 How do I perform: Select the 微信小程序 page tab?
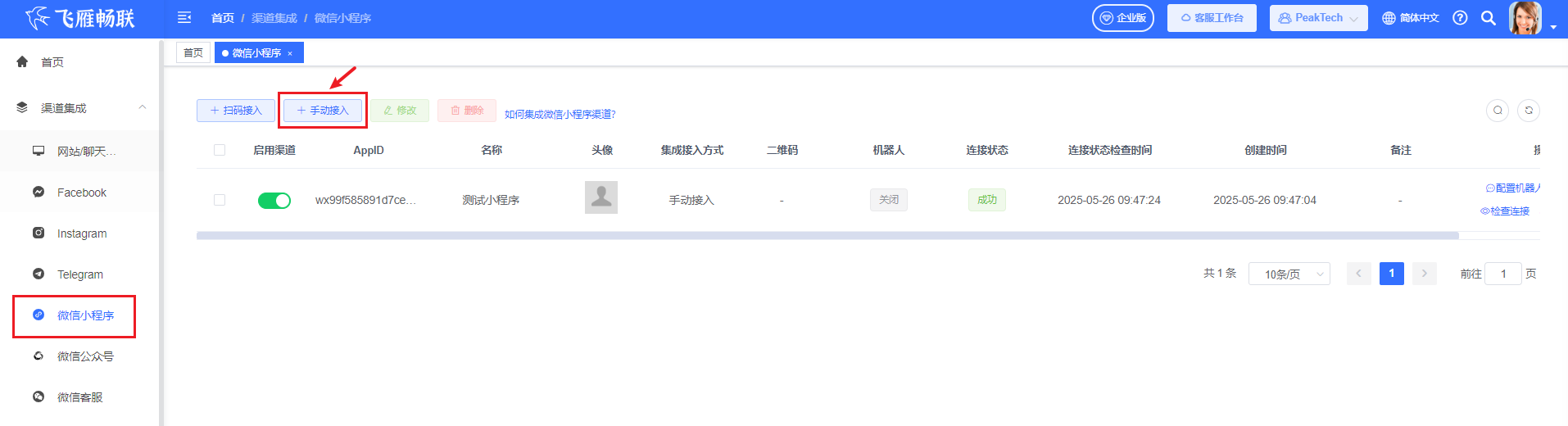click(258, 52)
